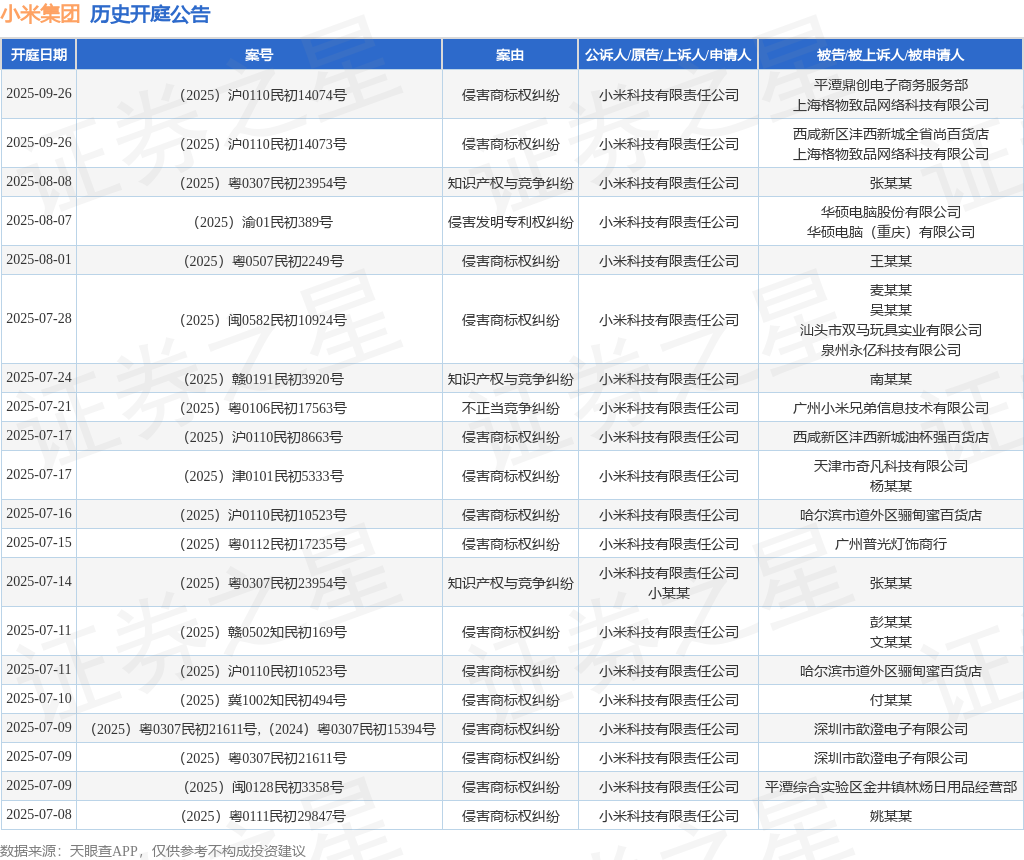
Task: Click defendant 麦某某
Action: 891,291
